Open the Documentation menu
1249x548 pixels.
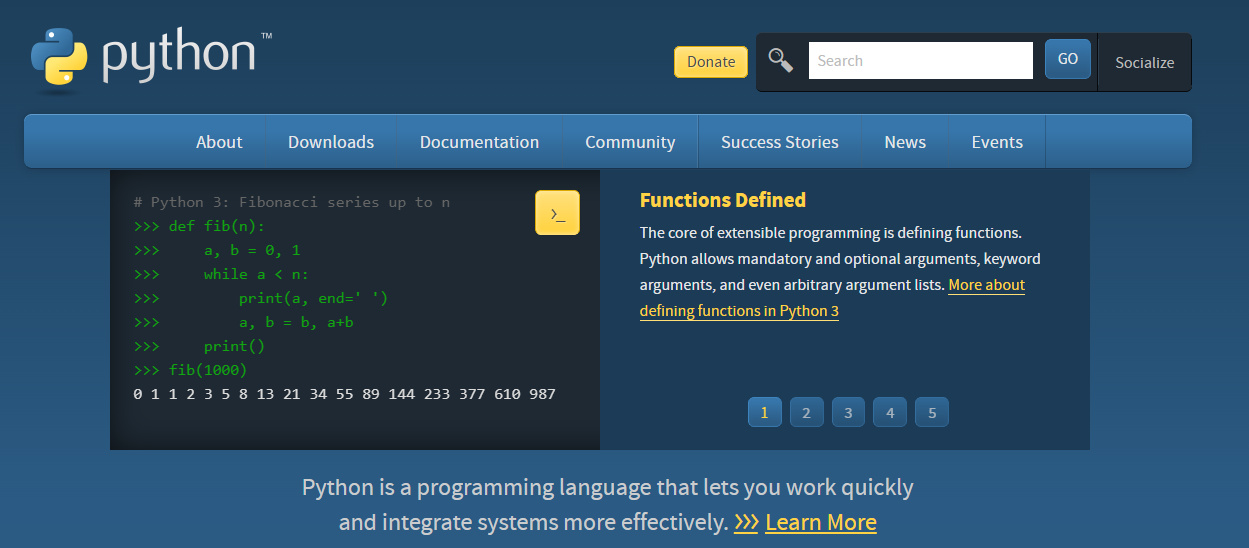click(x=479, y=142)
